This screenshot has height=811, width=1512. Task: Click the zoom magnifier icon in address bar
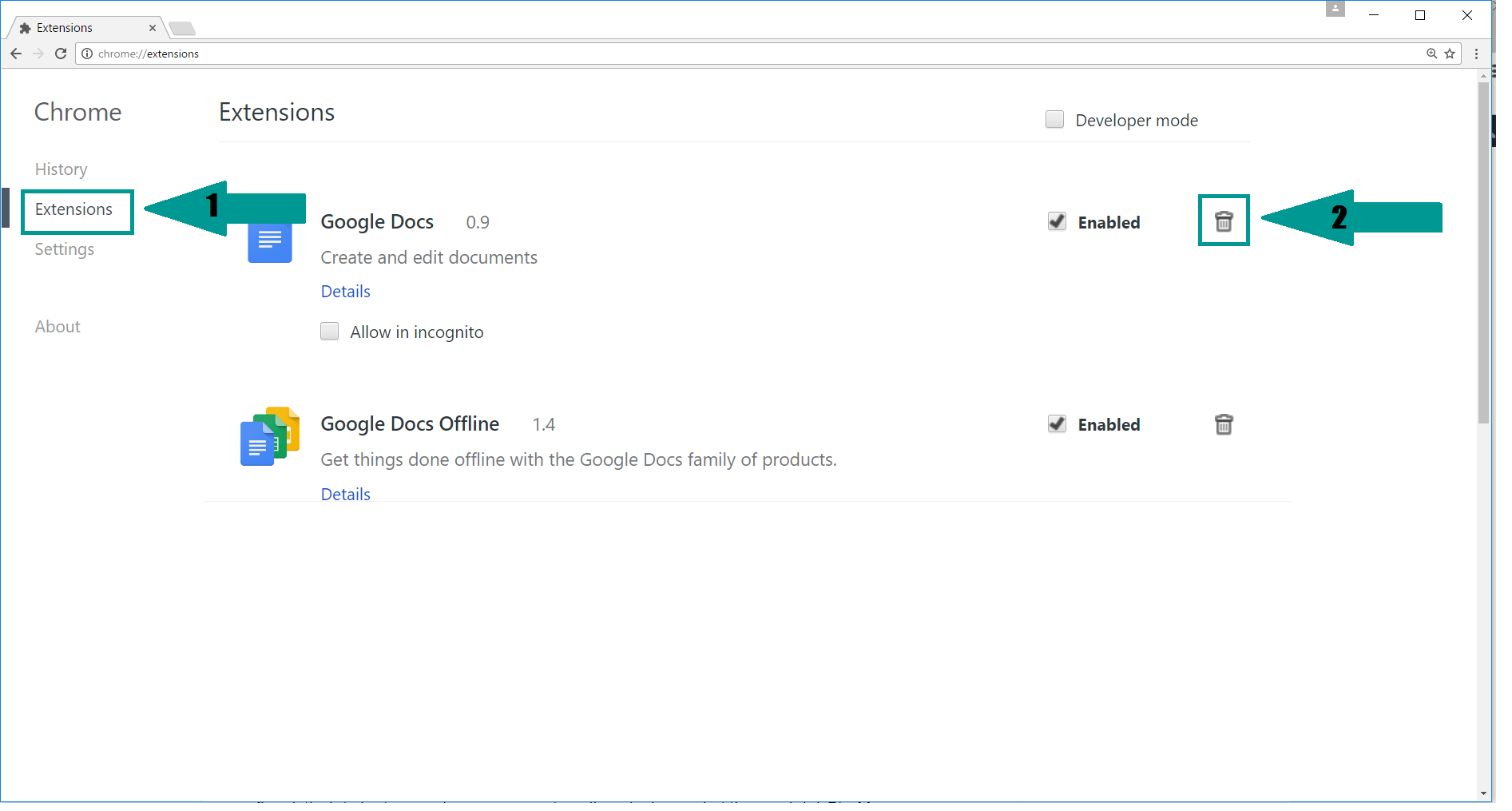coord(1431,54)
